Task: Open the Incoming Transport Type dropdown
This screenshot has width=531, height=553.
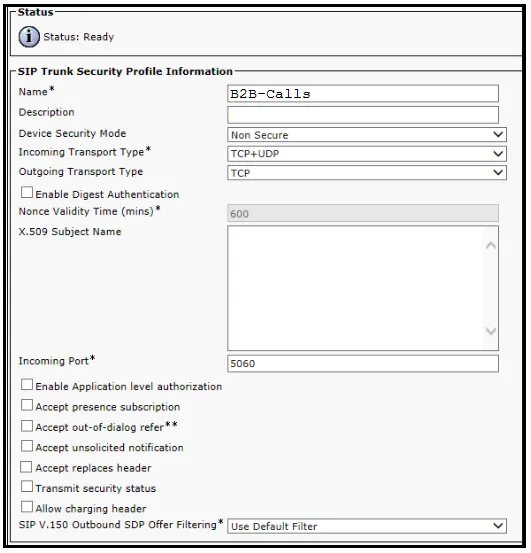Action: (367, 154)
